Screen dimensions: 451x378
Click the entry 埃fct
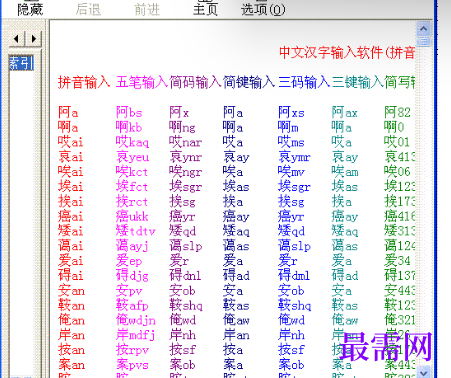[x=132, y=186]
